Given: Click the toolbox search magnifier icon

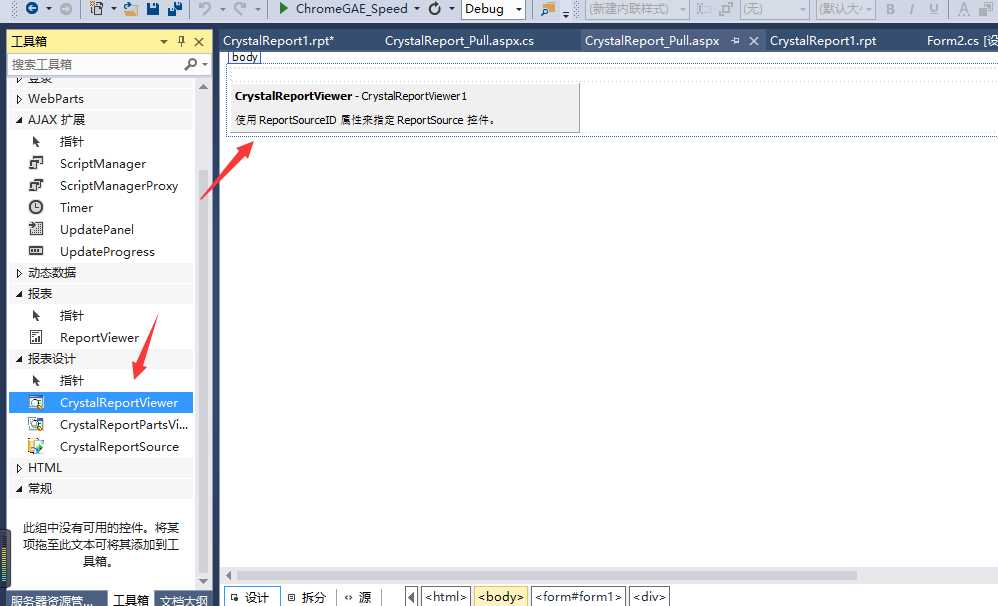Looking at the screenshot, I should (190, 64).
